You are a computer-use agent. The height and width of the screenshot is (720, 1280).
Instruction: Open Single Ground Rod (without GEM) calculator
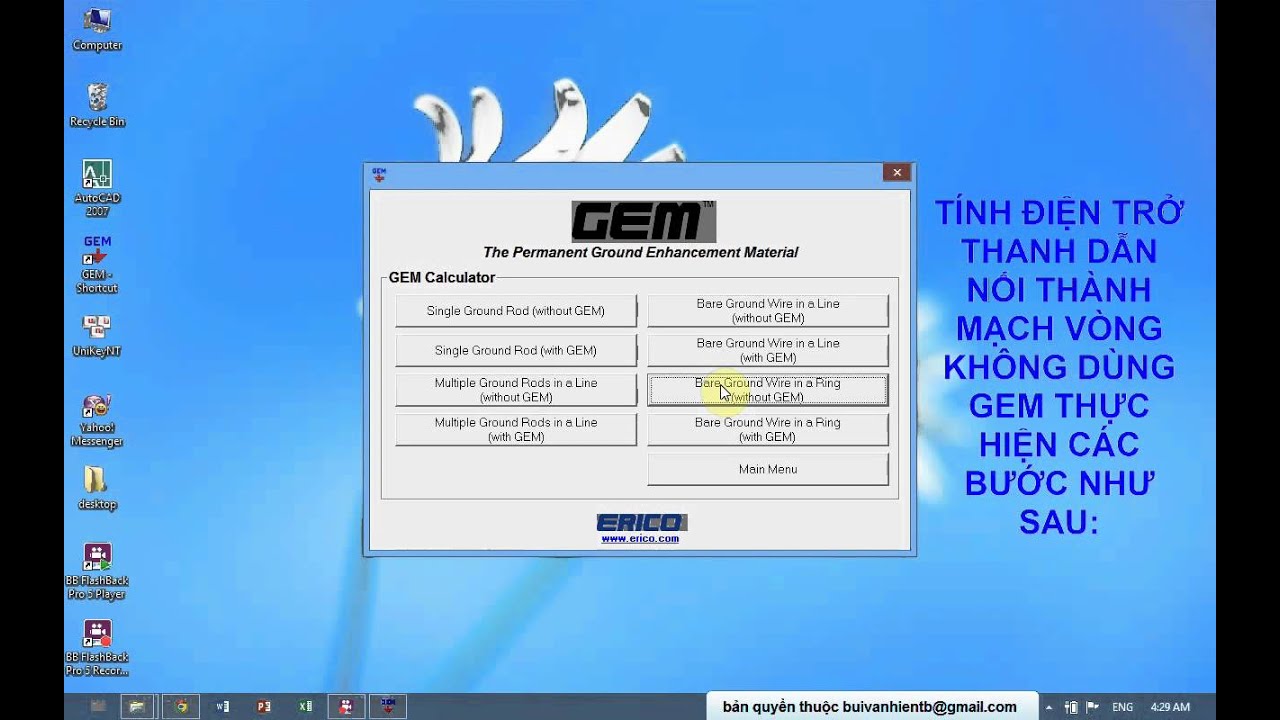[515, 311]
